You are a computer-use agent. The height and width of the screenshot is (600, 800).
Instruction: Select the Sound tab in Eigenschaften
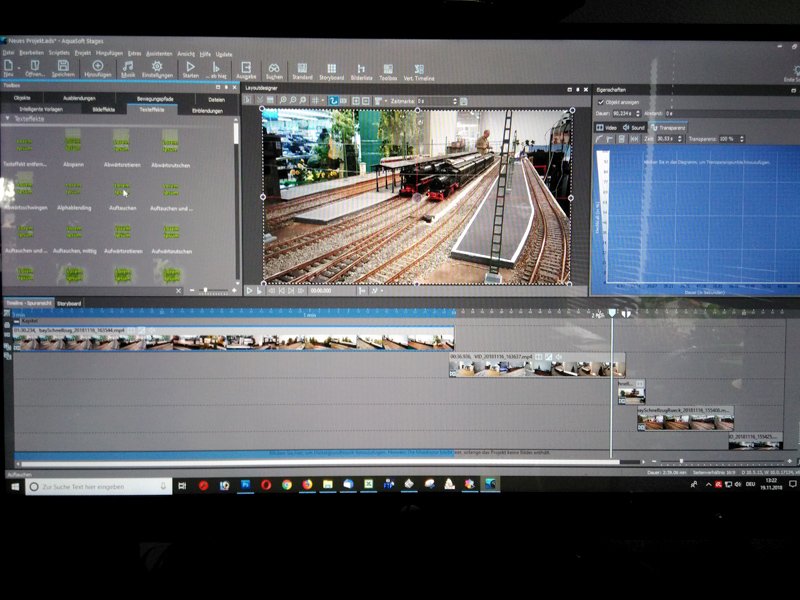(634, 127)
